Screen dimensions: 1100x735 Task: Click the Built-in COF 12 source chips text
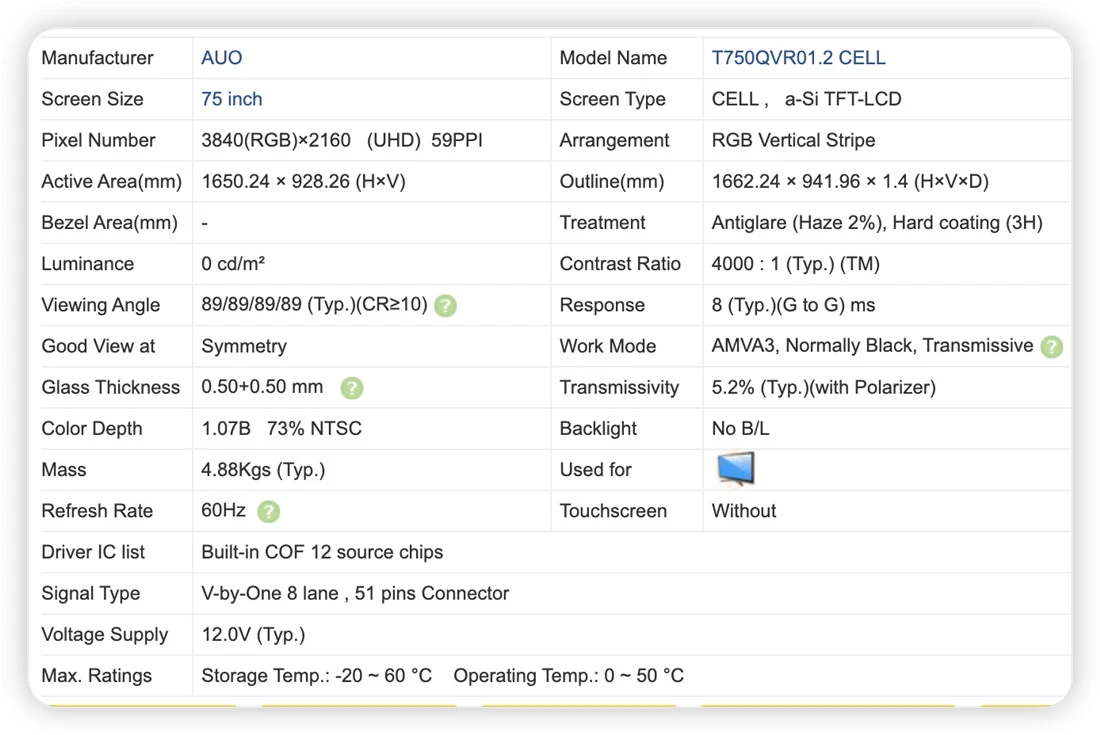click(322, 552)
